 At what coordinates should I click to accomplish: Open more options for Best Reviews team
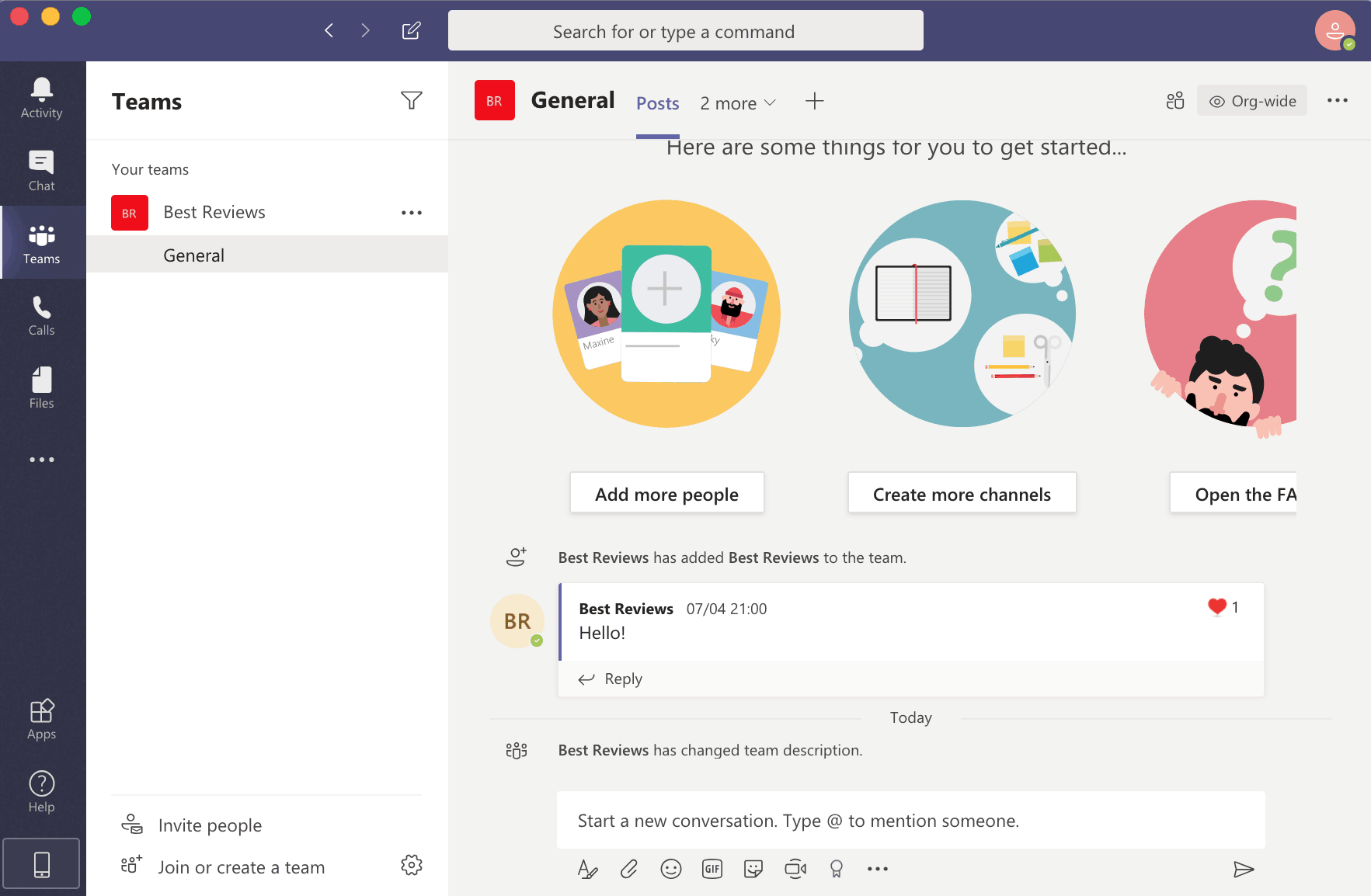pos(412,212)
